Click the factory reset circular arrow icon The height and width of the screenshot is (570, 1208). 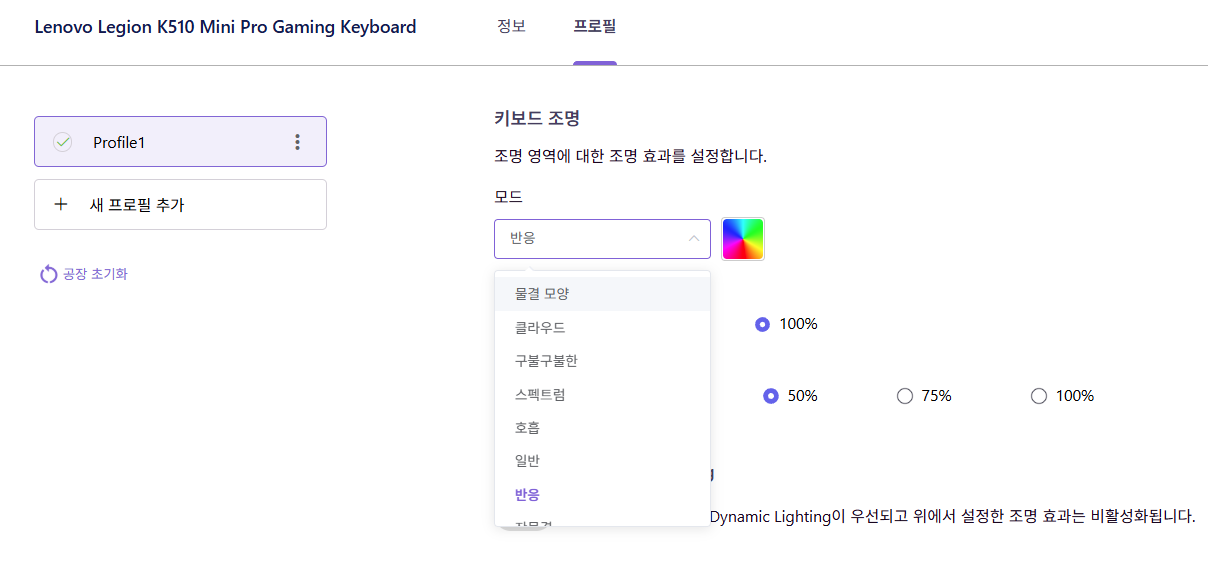[x=48, y=274]
